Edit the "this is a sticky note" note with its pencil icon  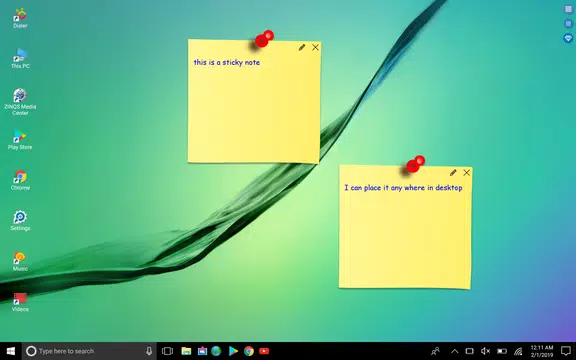[302, 47]
